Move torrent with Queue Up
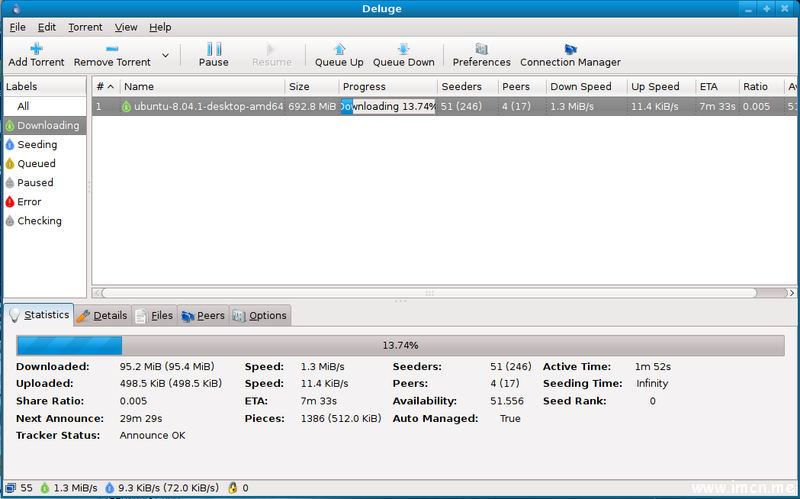The height and width of the screenshot is (499, 800). tap(339, 55)
